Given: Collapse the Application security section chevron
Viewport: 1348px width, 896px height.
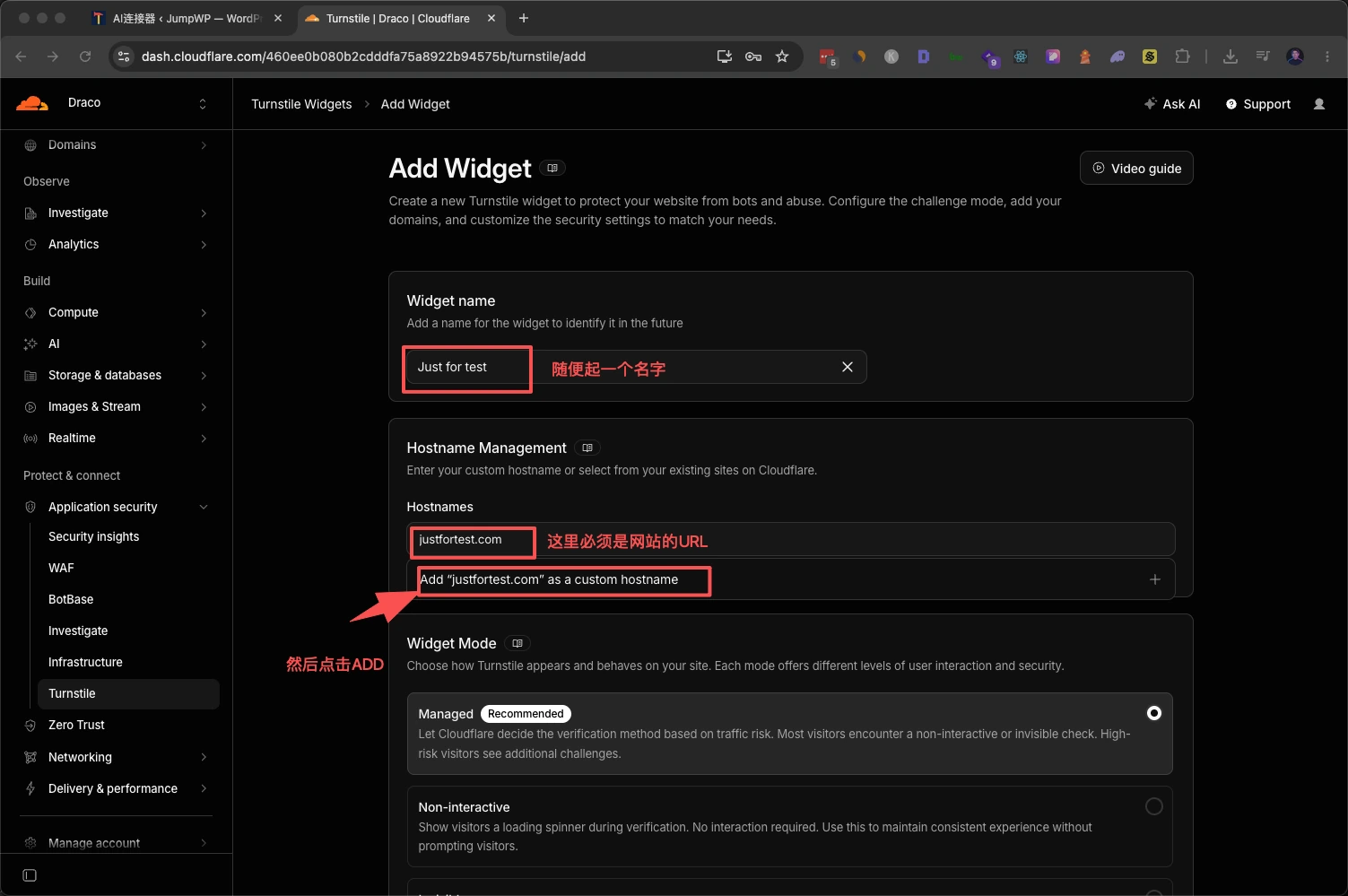Looking at the screenshot, I should click(204, 508).
